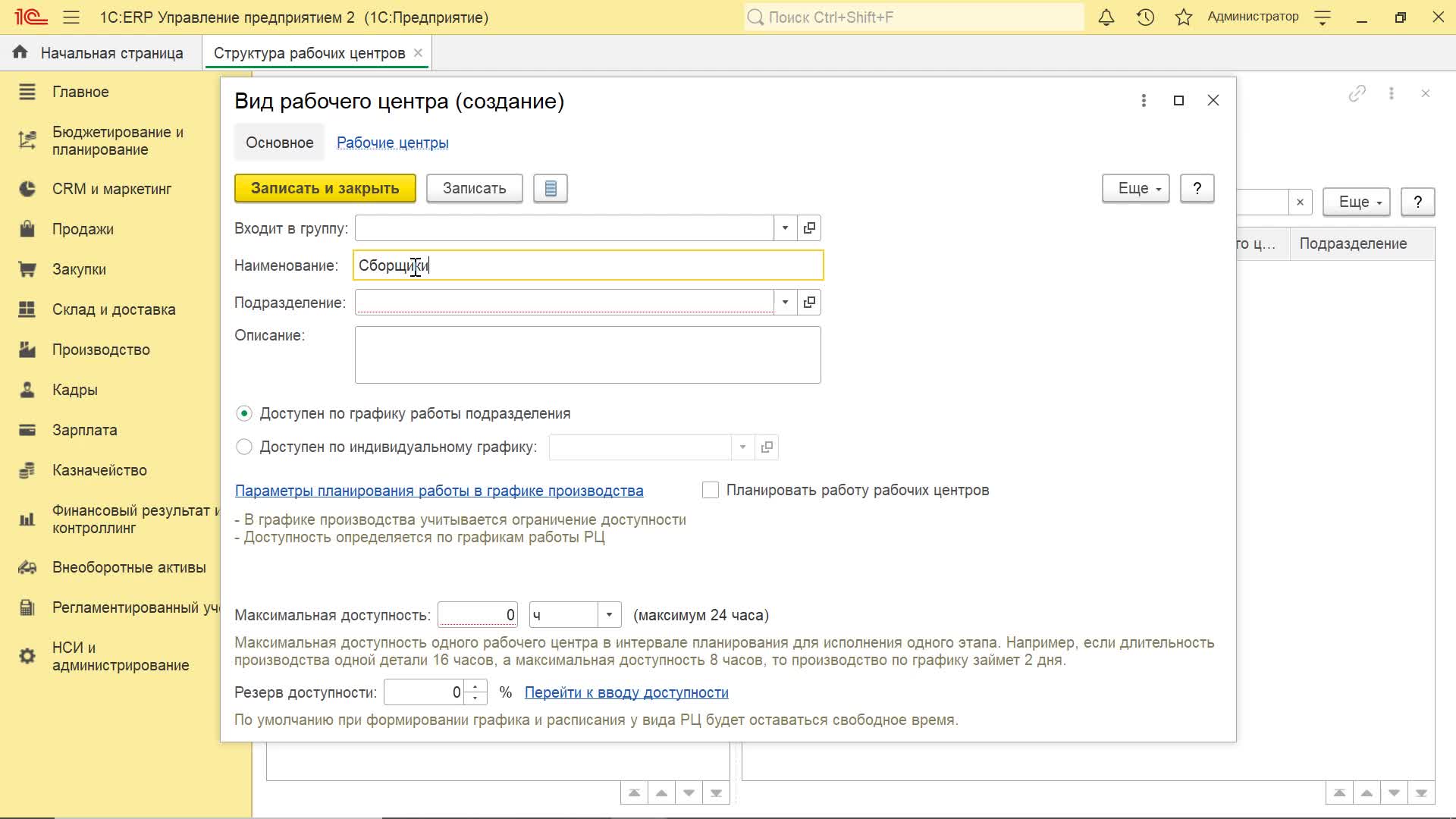Switch to the Основное tab
The height and width of the screenshot is (819, 1456).
tap(280, 143)
